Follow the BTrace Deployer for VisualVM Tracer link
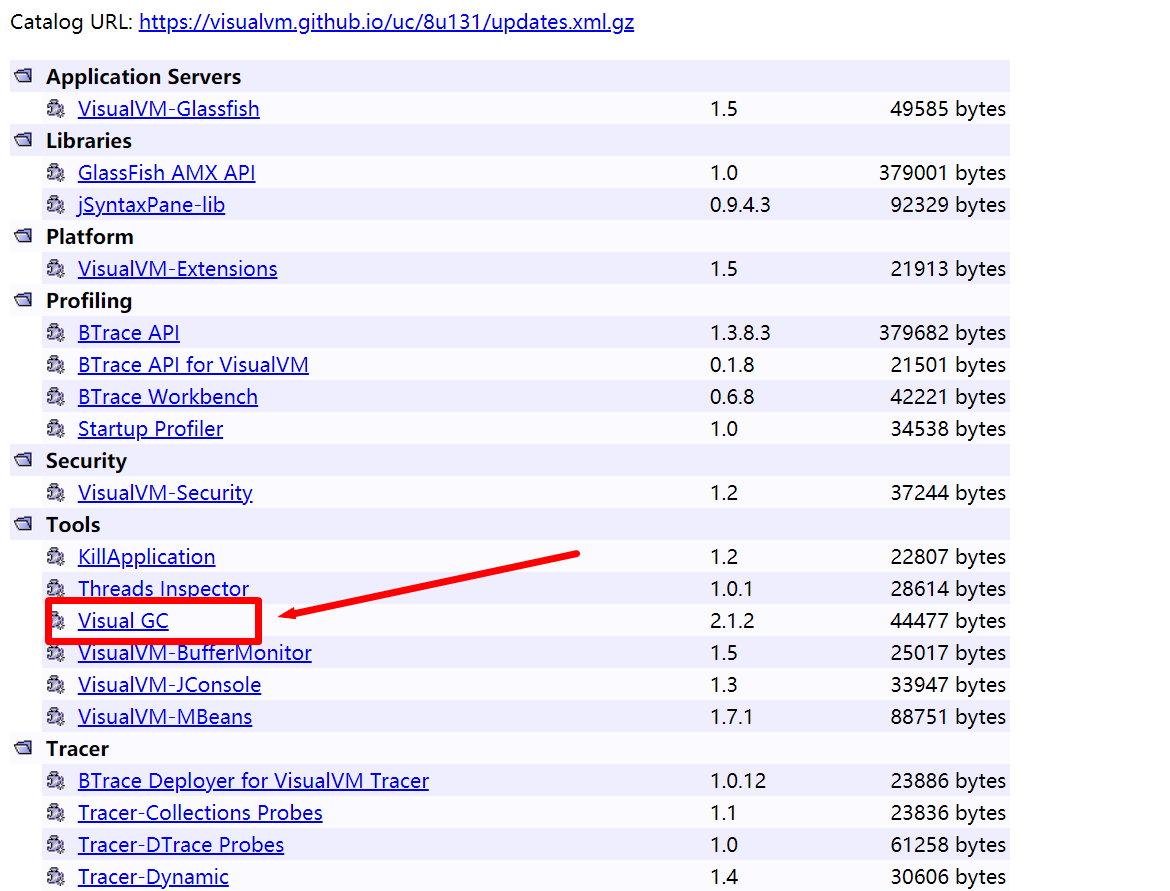The width and height of the screenshot is (1170, 891). click(x=254, y=781)
